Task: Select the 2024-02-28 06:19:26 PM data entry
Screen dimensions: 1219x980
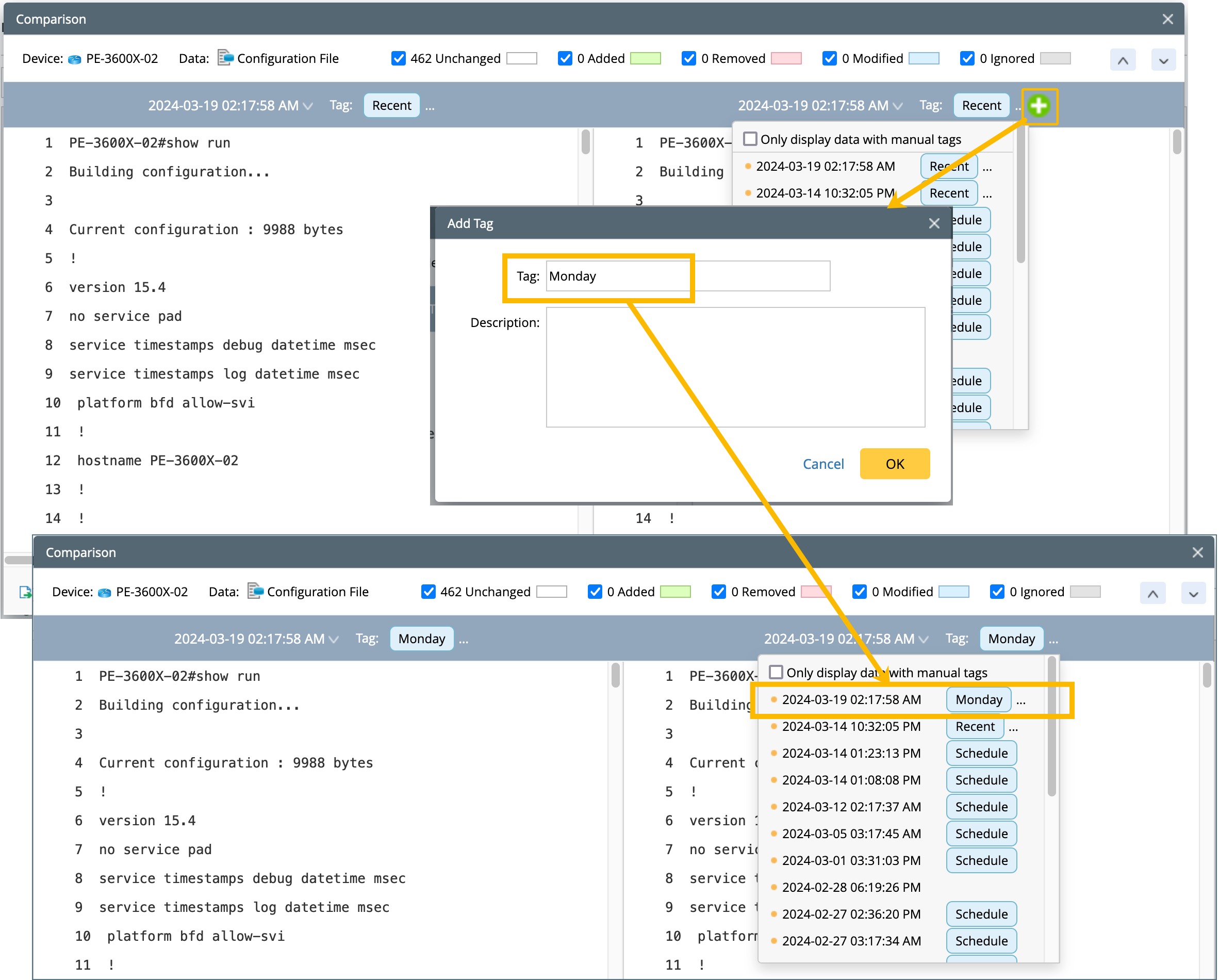Action: pyautogui.click(x=851, y=887)
